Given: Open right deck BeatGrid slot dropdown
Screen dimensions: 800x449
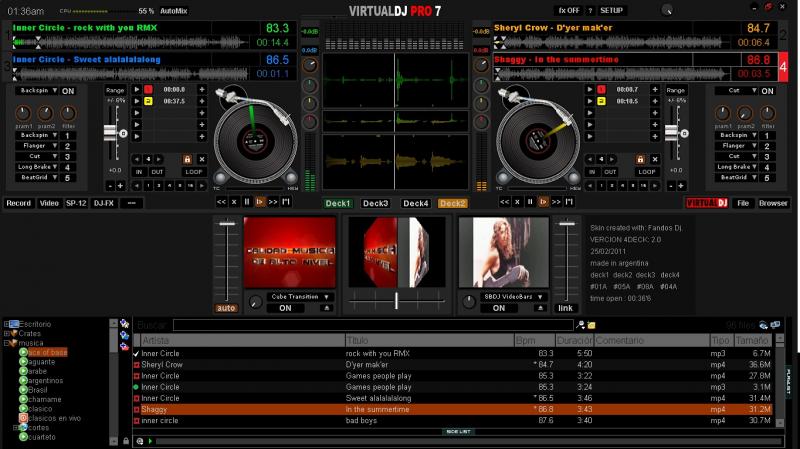Looking at the screenshot, I should pos(737,177).
